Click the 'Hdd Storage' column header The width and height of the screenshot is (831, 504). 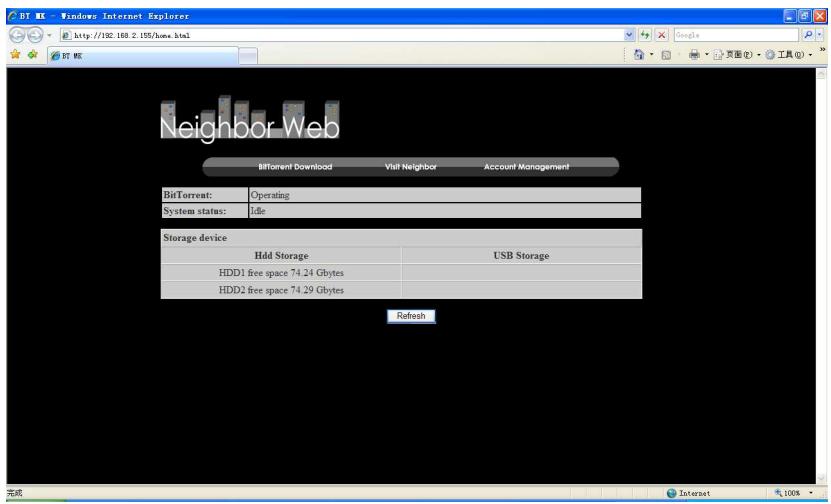click(281, 255)
